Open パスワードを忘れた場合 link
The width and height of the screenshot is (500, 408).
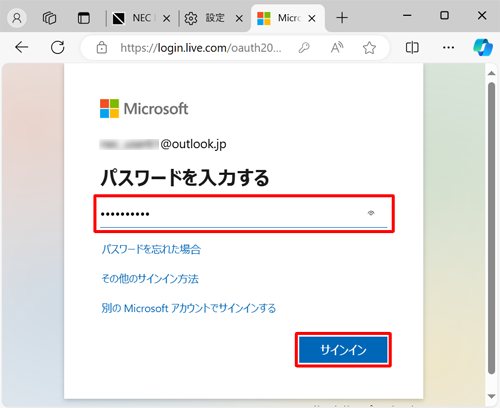point(151,249)
